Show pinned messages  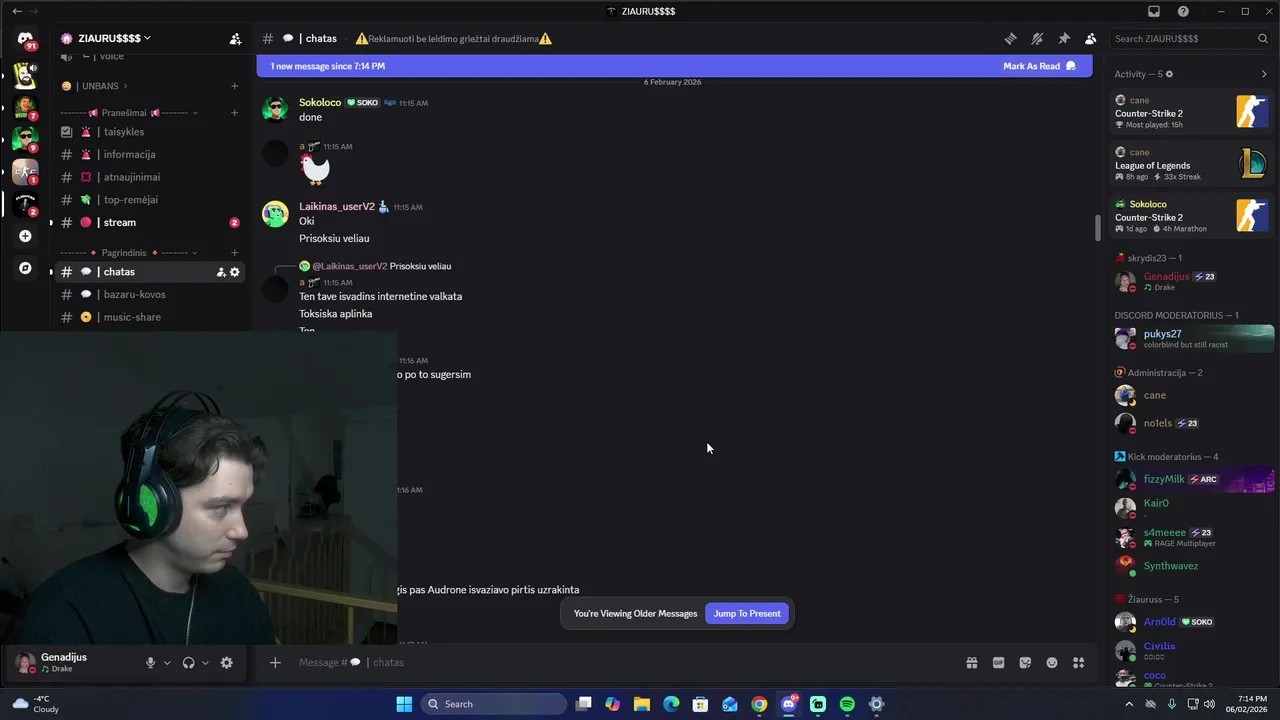tap(1064, 39)
